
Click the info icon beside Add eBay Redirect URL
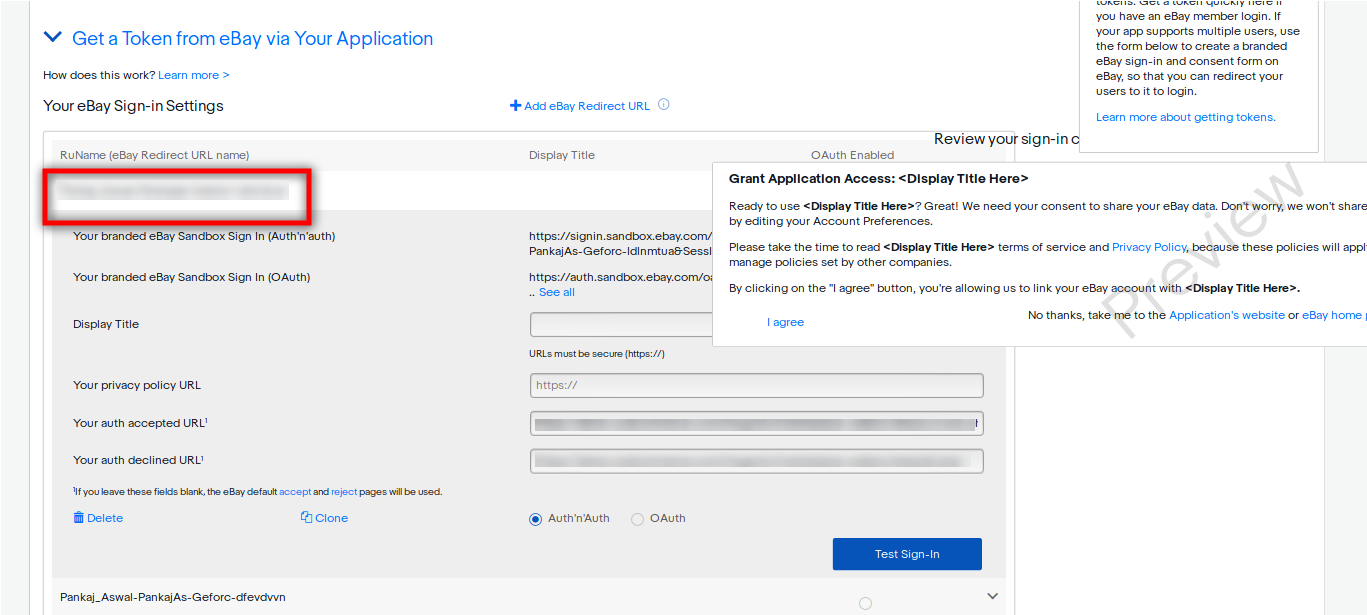(664, 105)
